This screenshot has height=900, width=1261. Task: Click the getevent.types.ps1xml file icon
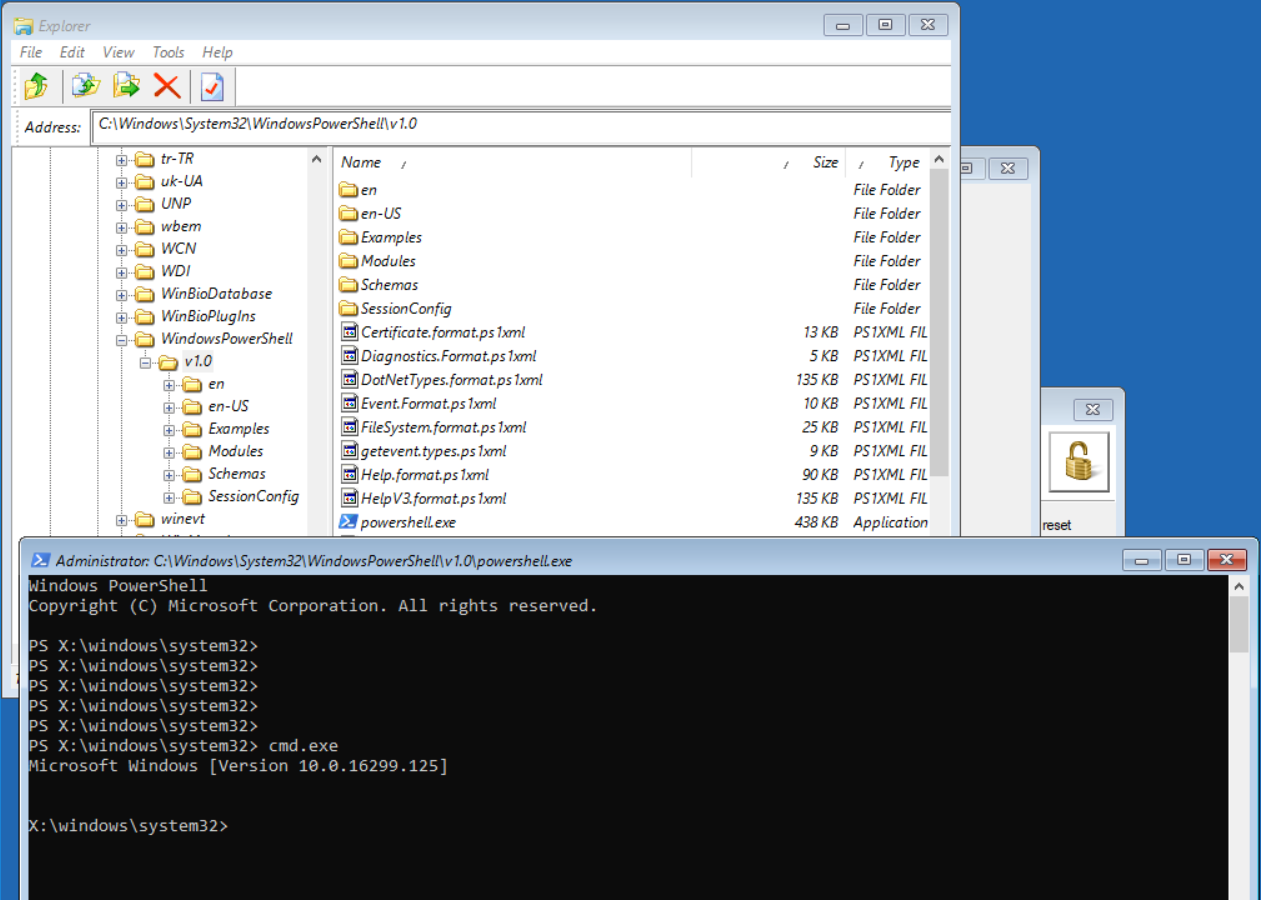pos(349,451)
